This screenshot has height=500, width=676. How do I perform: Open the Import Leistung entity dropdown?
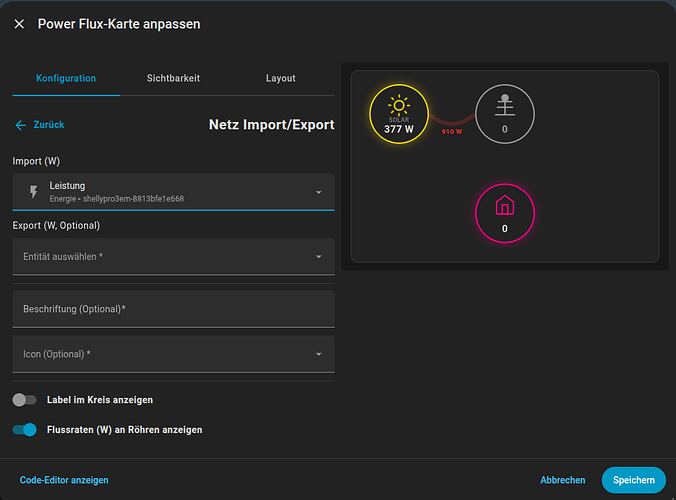[173, 192]
